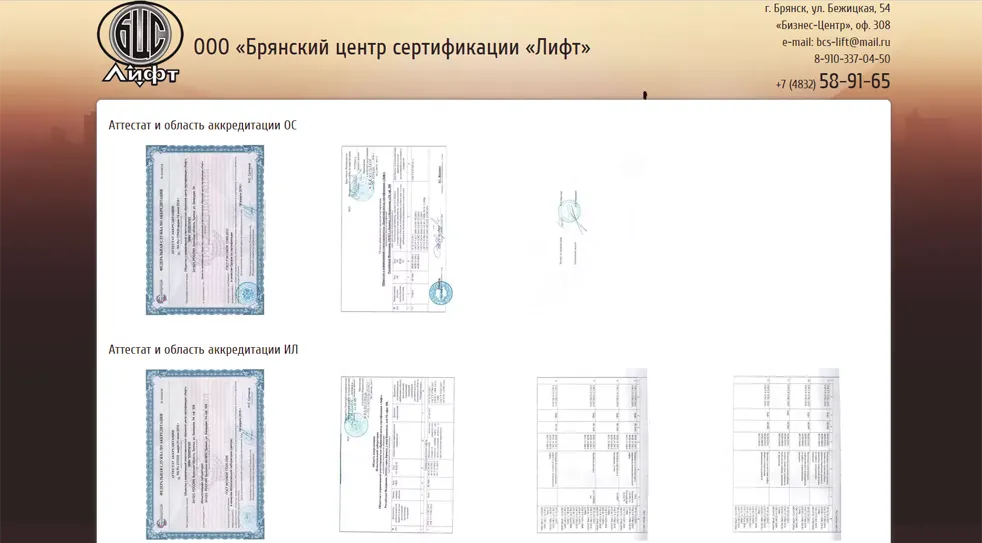Click the БЦС Лифт logo
The image size is (982, 543).
tap(140, 44)
